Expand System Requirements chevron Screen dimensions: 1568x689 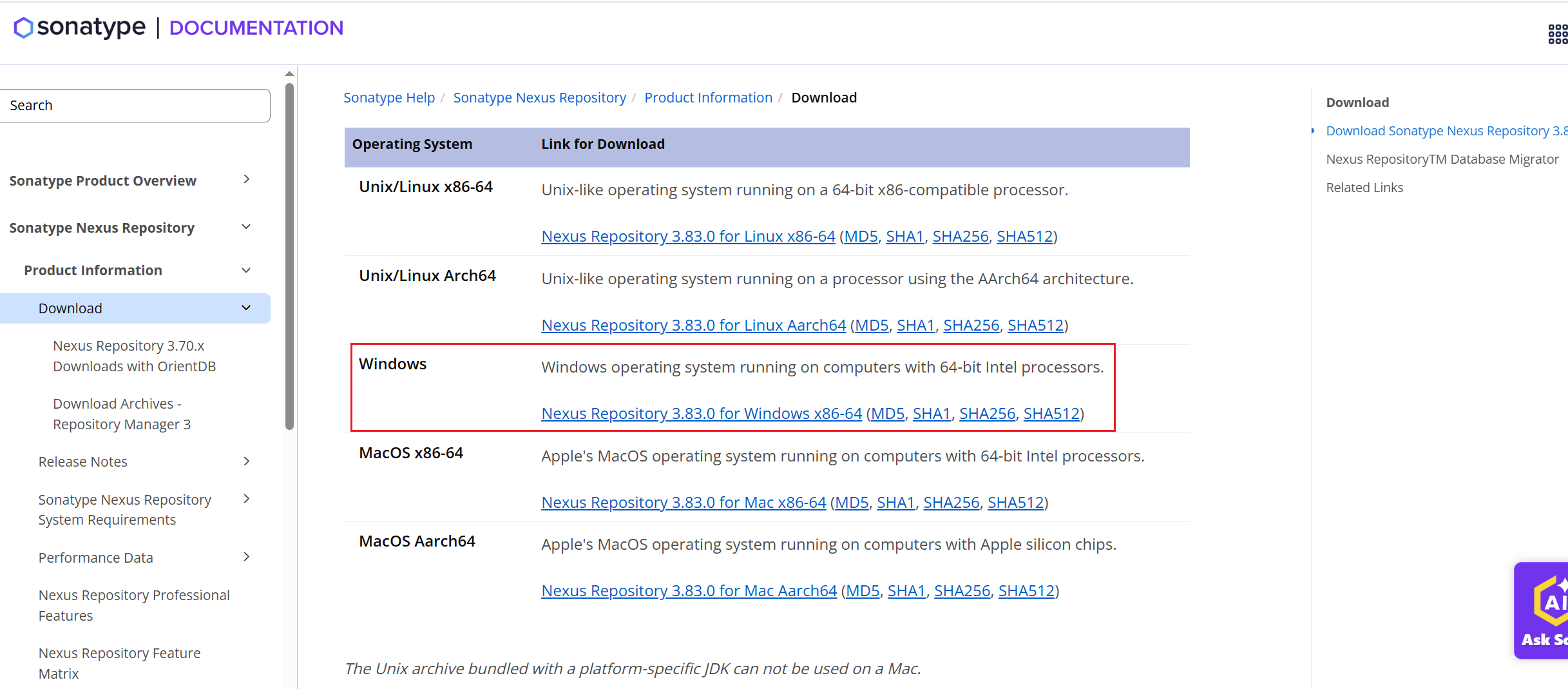[246, 499]
